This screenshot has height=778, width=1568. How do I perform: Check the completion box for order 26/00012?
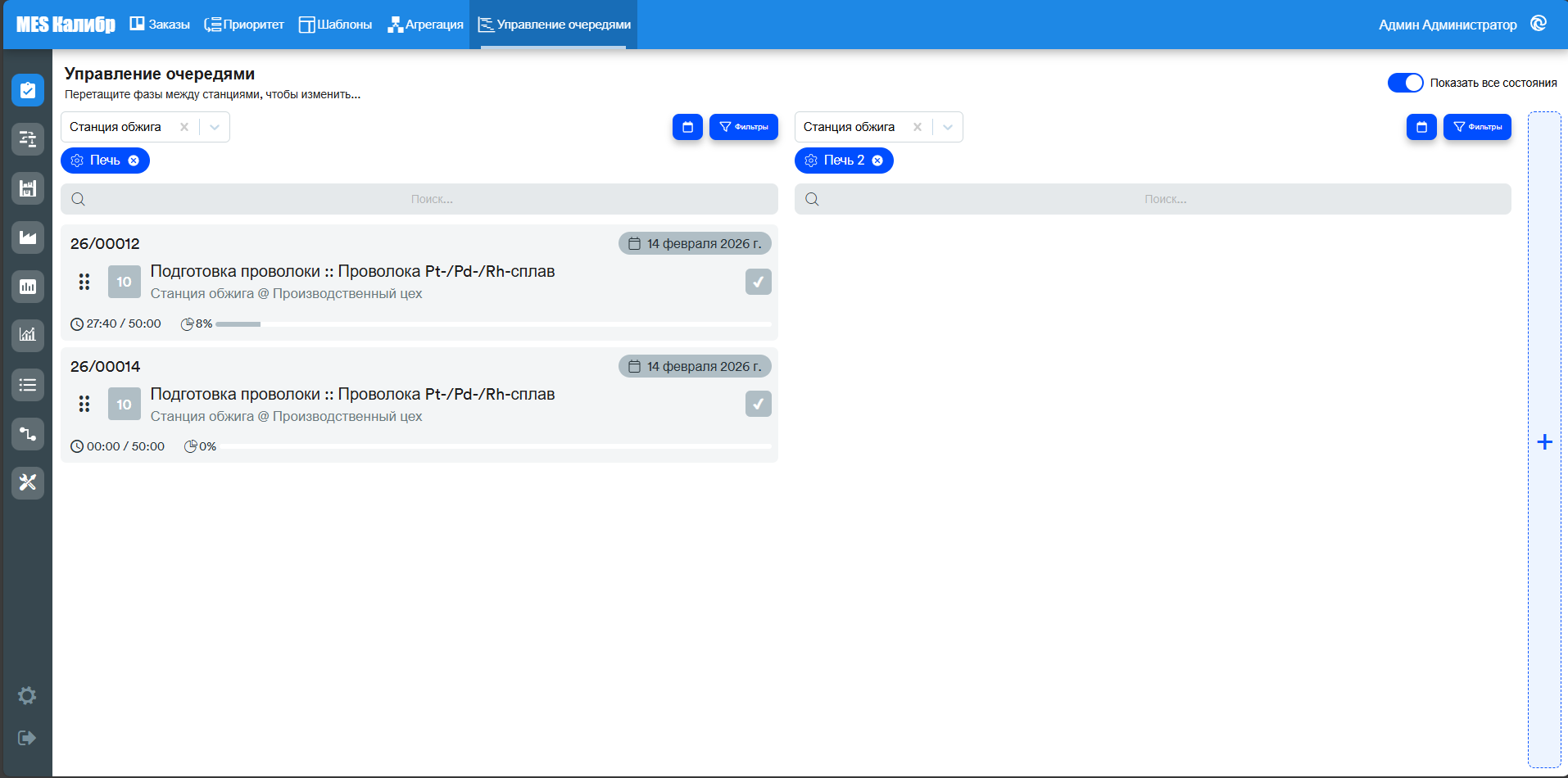click(x=759, y=282)
